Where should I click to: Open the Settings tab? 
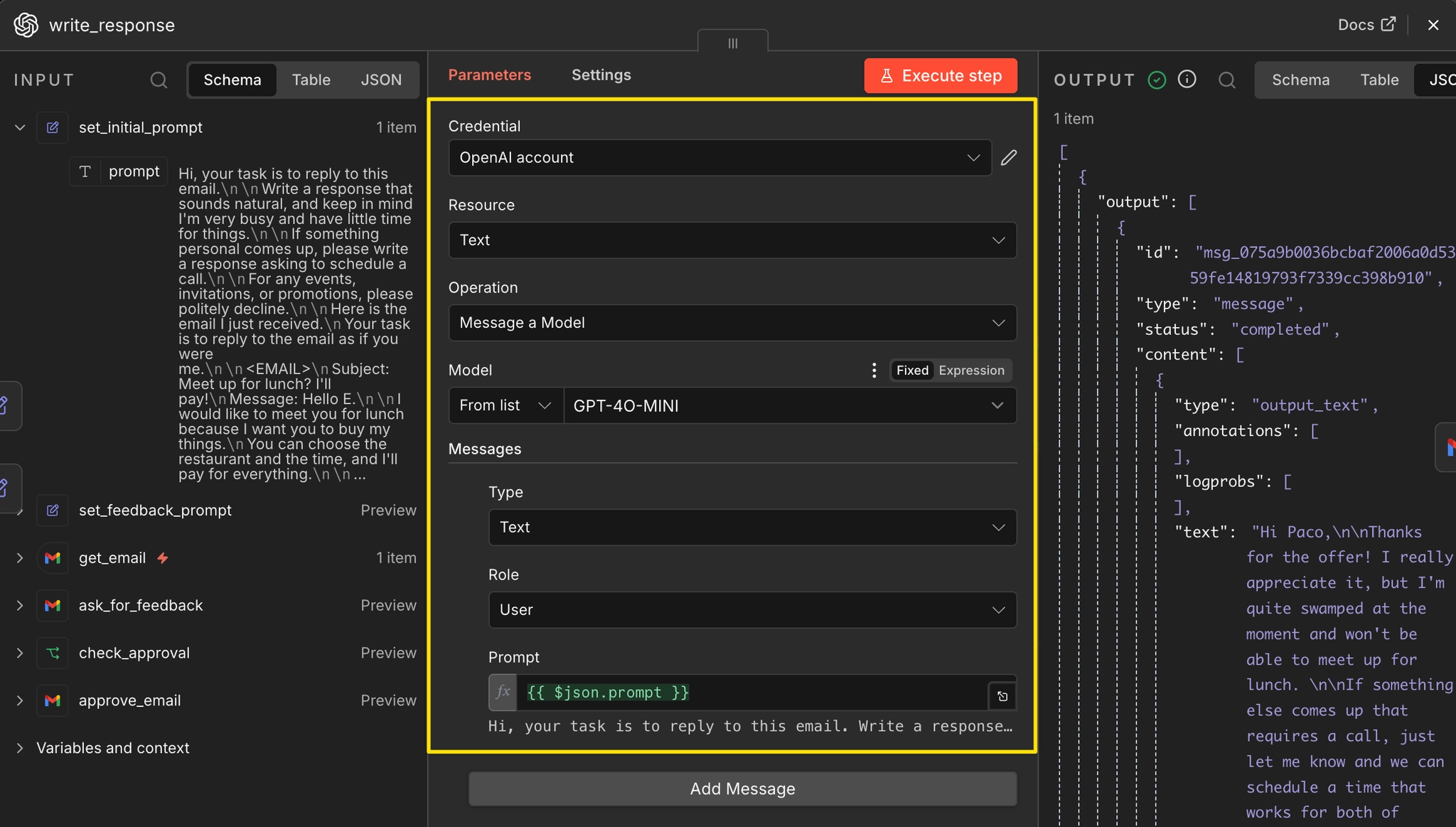[601, 75]
